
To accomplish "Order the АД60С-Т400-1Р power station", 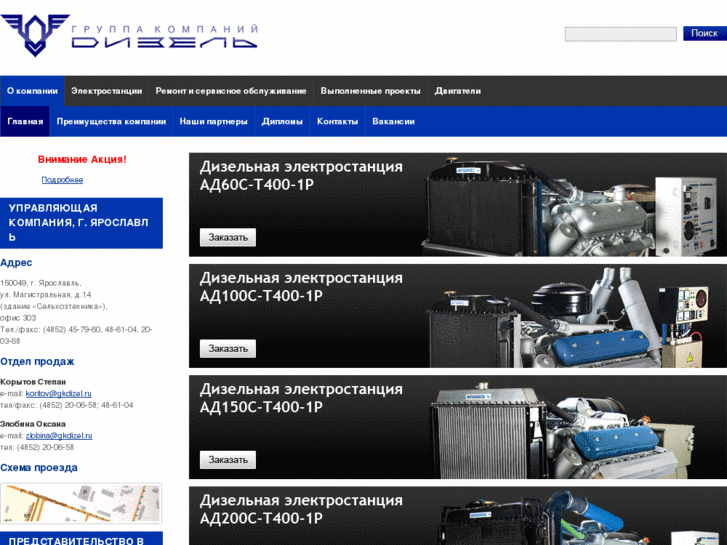I will coord(228,237).
